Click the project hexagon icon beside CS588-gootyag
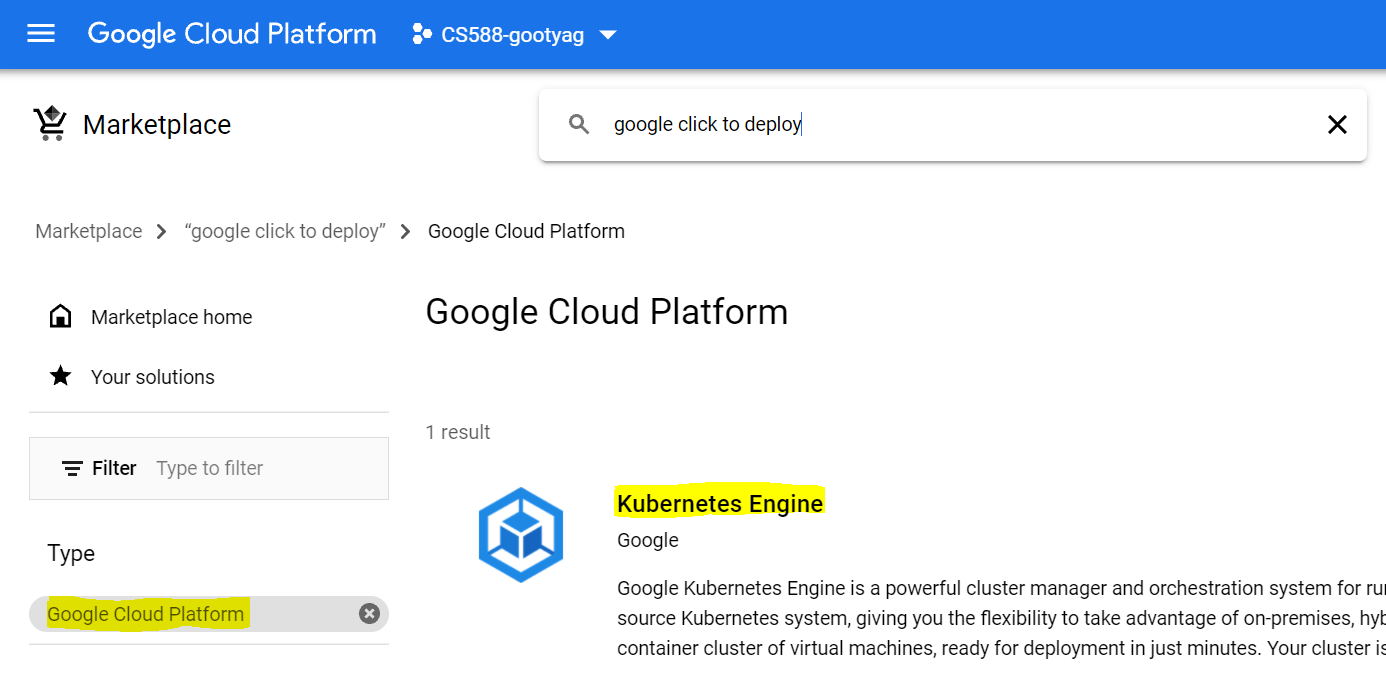The height and width of the screenshot is (685, 1386). (421, 35)
